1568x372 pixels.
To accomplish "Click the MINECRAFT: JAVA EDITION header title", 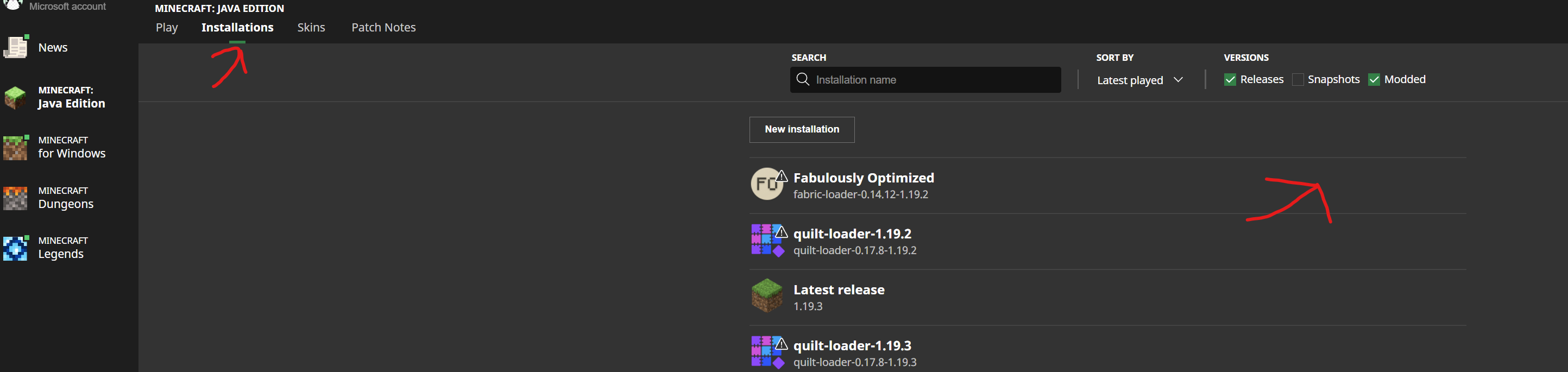I will [219, 9].
